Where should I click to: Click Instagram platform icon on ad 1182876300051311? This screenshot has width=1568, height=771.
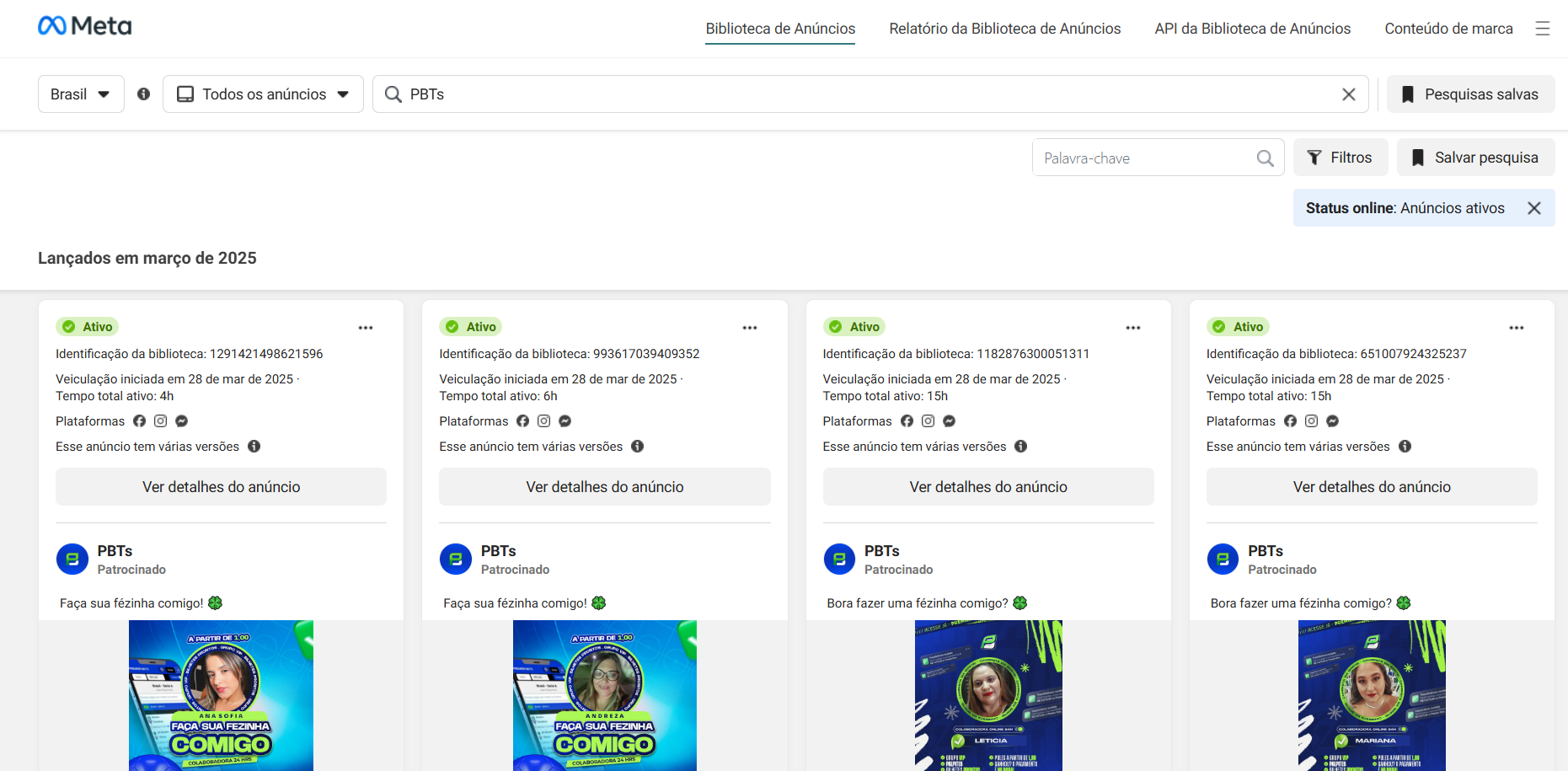click(928, 421)
